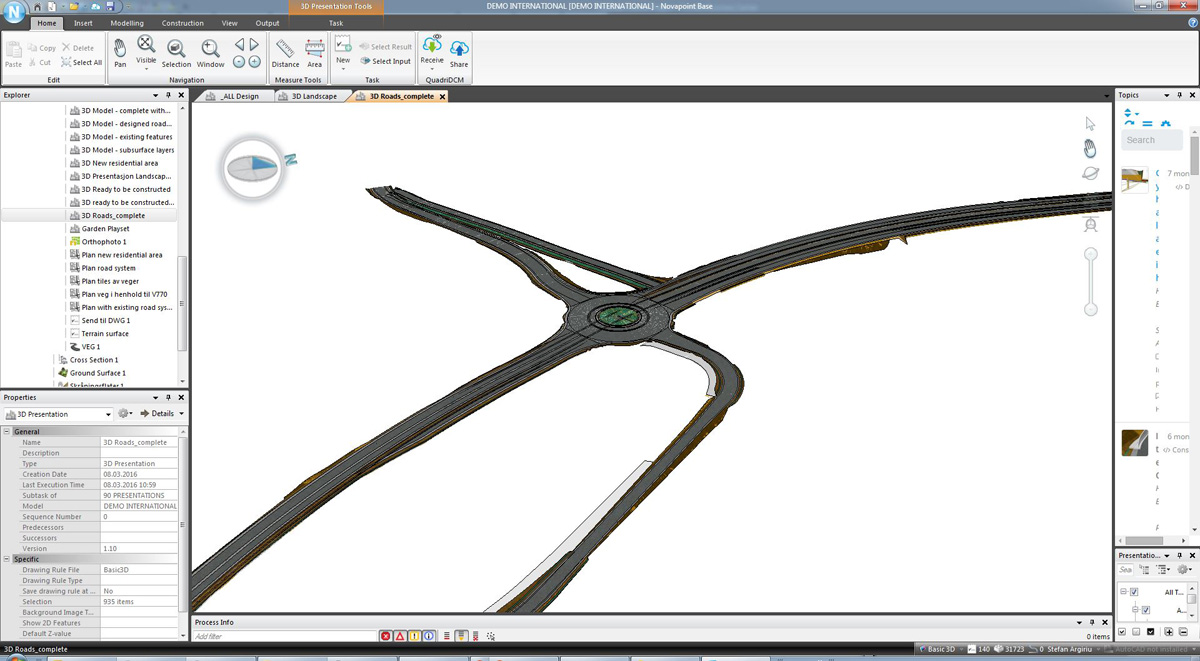Click the Topics search field

tap(1151, 140)
